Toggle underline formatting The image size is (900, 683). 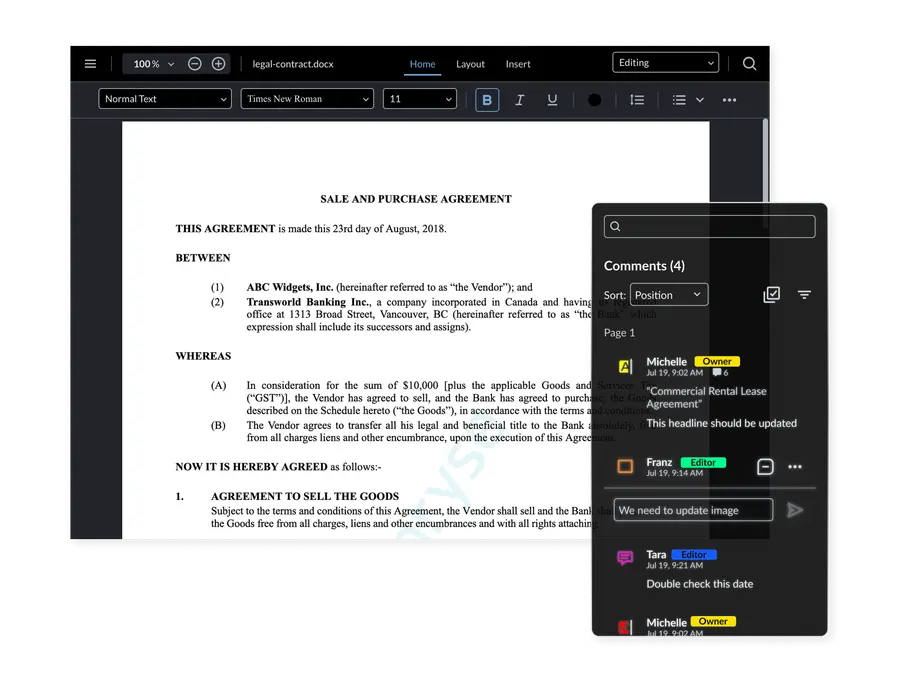click(552, 100)
